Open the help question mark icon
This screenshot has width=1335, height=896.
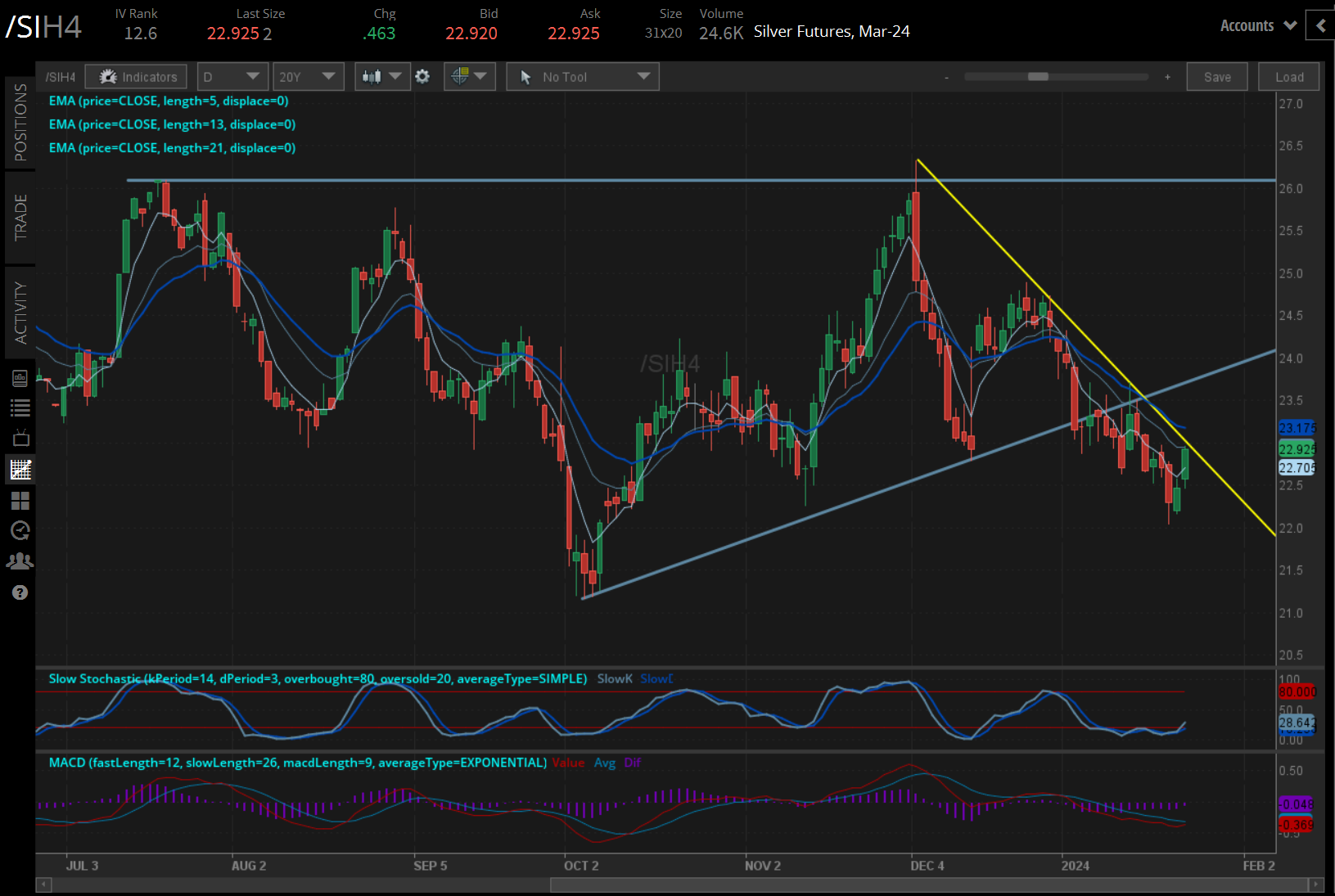[20, 592]
